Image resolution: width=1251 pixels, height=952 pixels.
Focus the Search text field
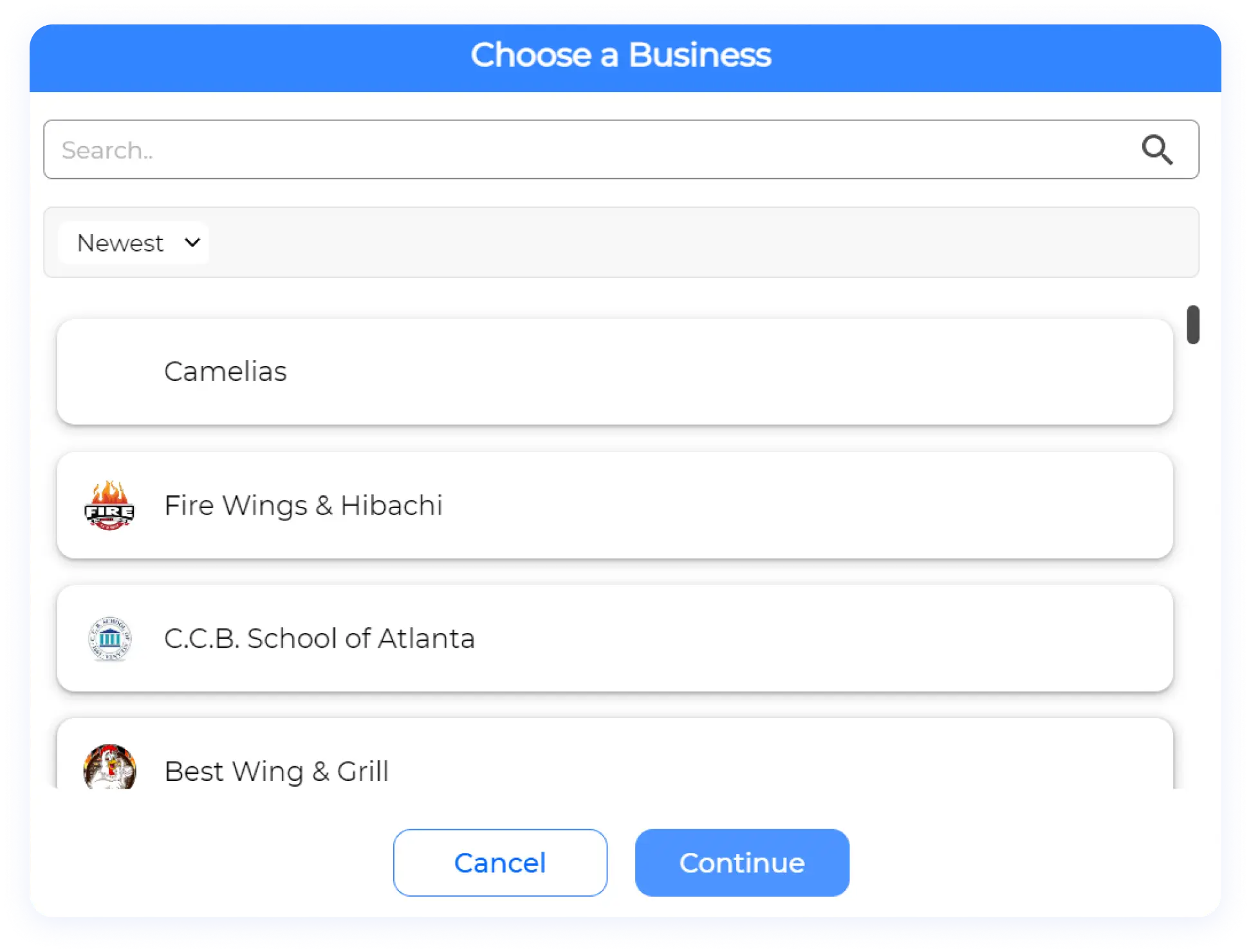coord(579,150)
